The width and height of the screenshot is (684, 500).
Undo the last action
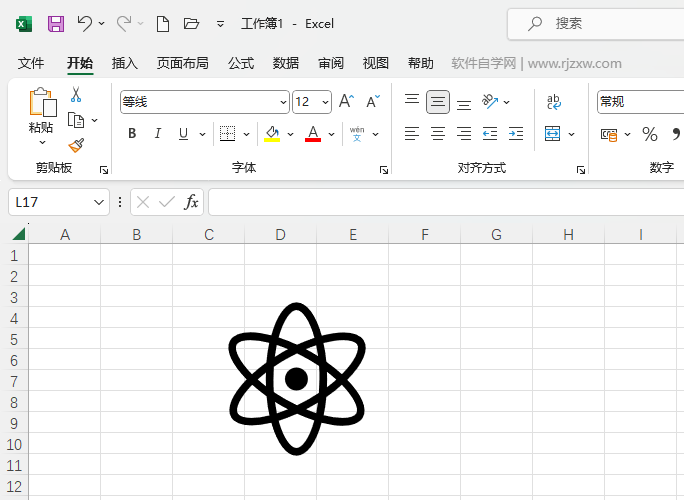pos(85,24)
